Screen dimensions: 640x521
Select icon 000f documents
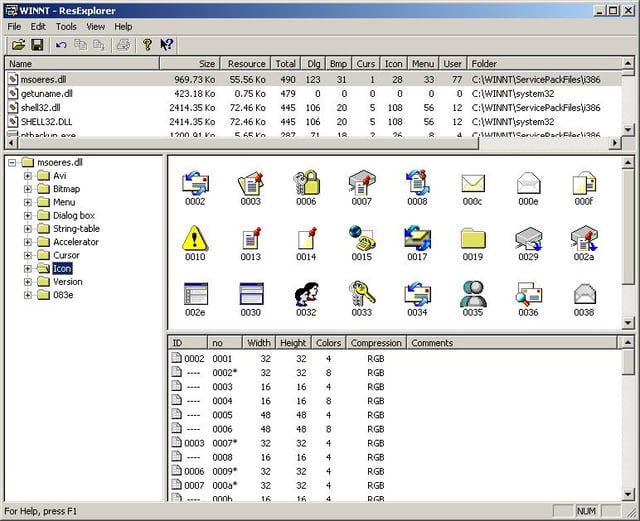584,188
